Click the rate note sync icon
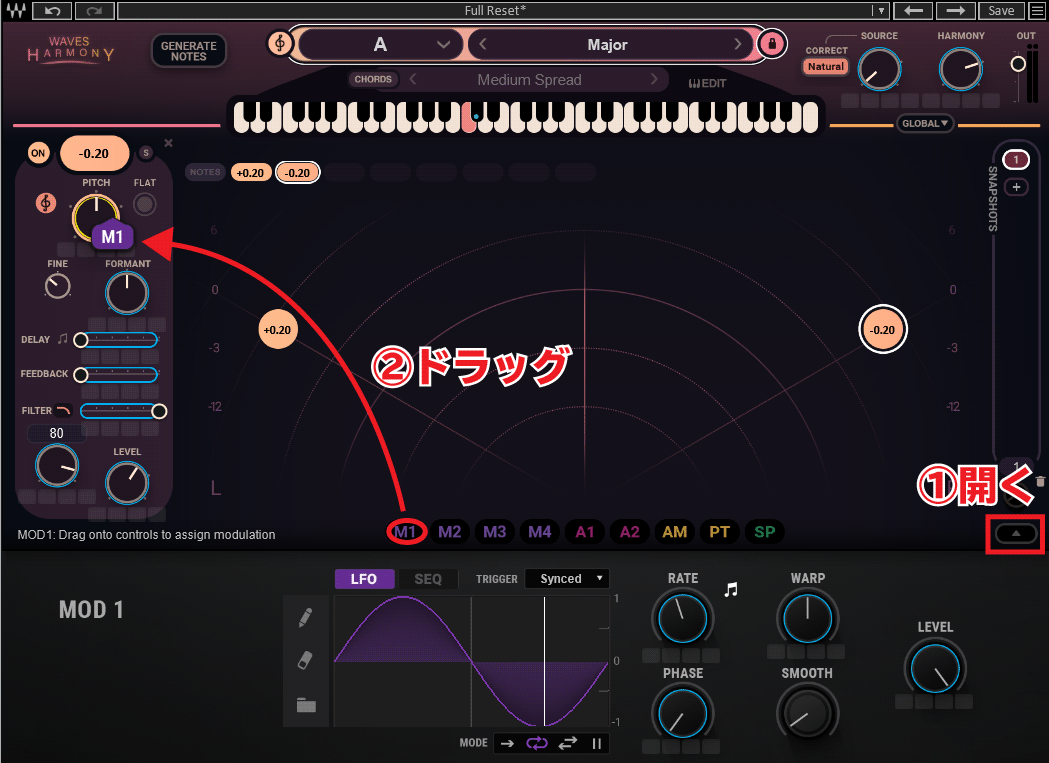 (731, 590)
